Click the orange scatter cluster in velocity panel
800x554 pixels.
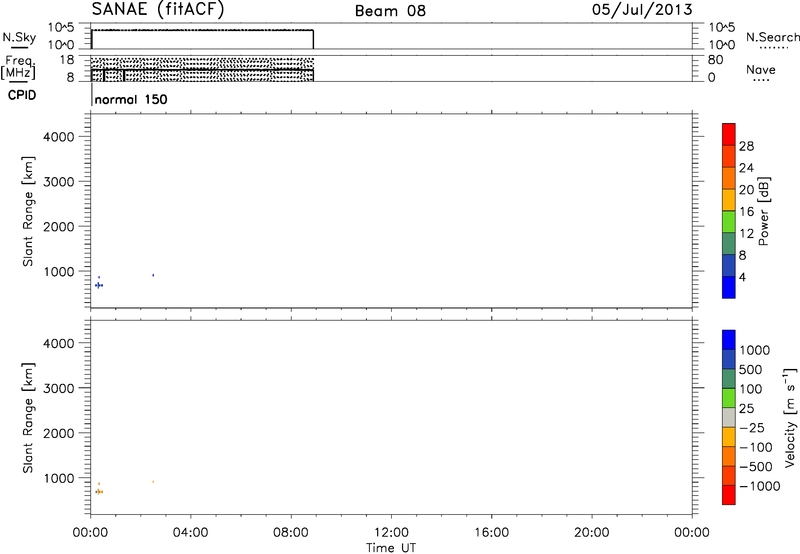(99, 491)
